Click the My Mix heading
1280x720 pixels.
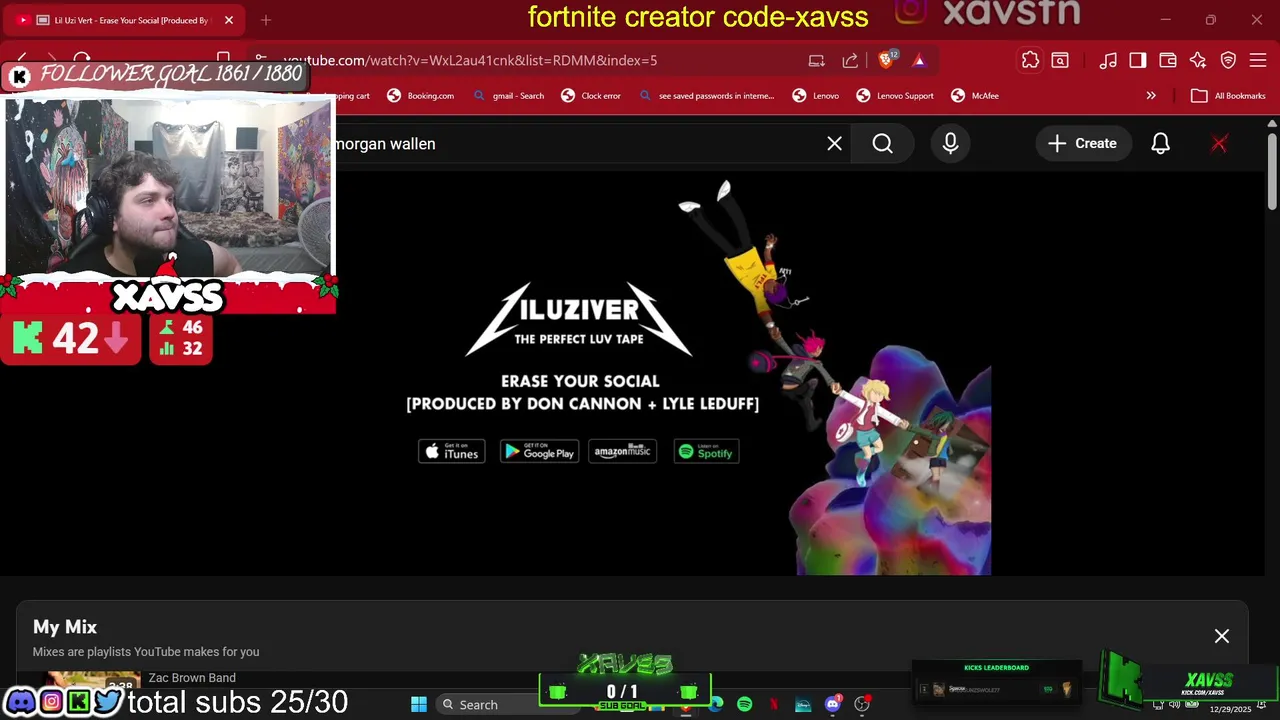point(65,627)
